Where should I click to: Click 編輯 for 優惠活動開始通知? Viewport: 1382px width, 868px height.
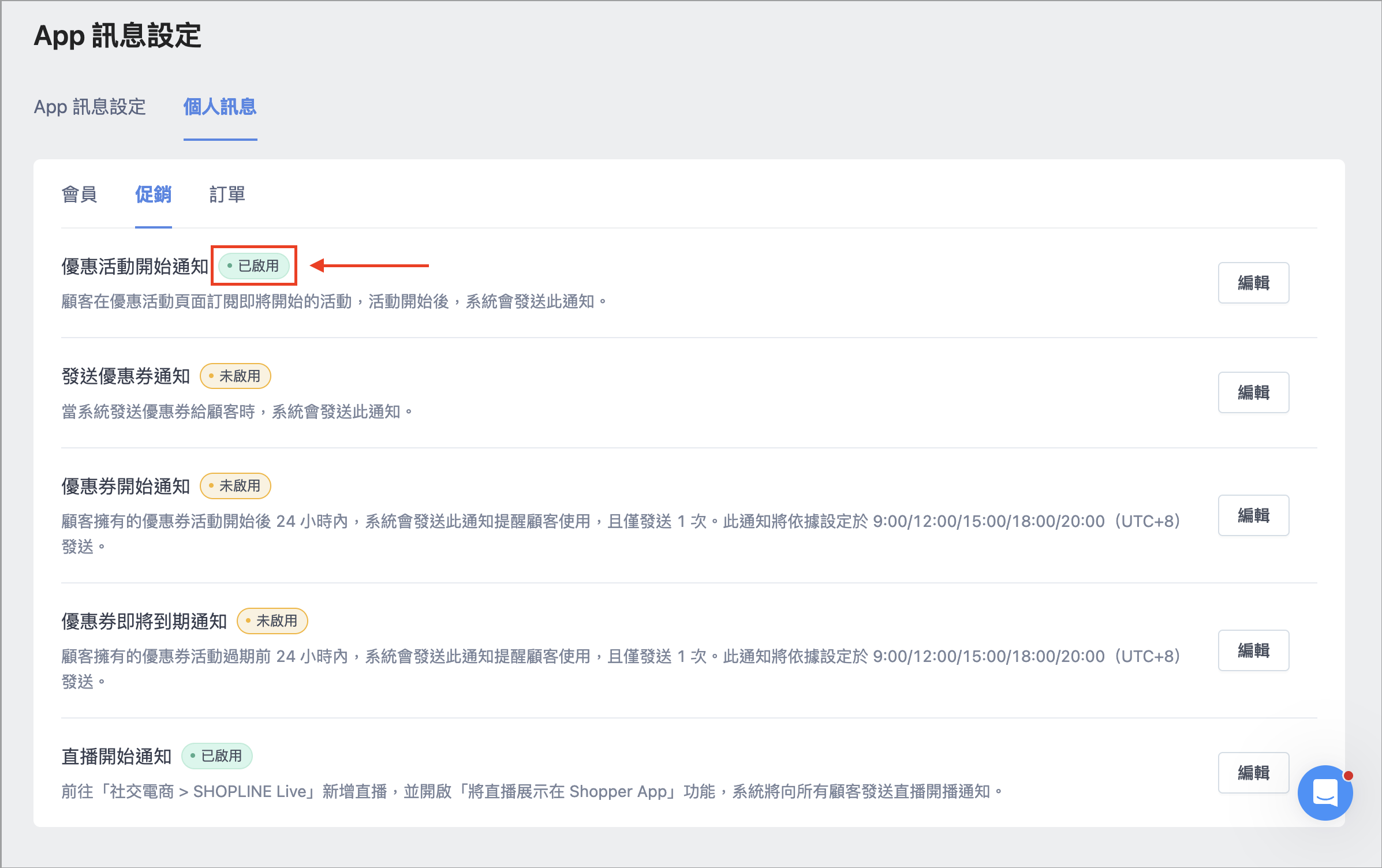pos(1253,283)
